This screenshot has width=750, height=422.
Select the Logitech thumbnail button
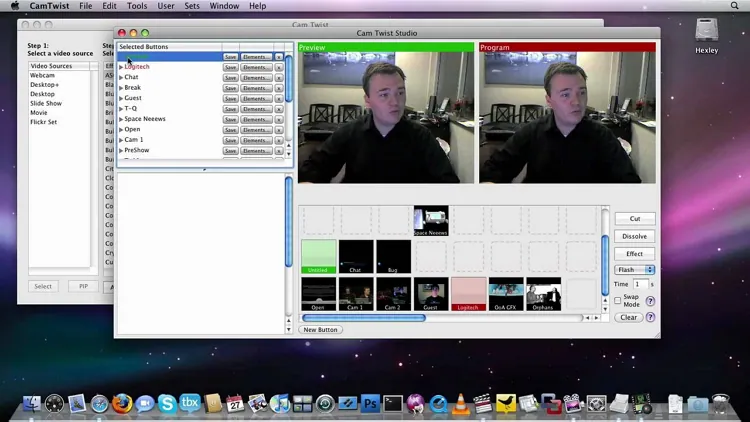point(468,294)
